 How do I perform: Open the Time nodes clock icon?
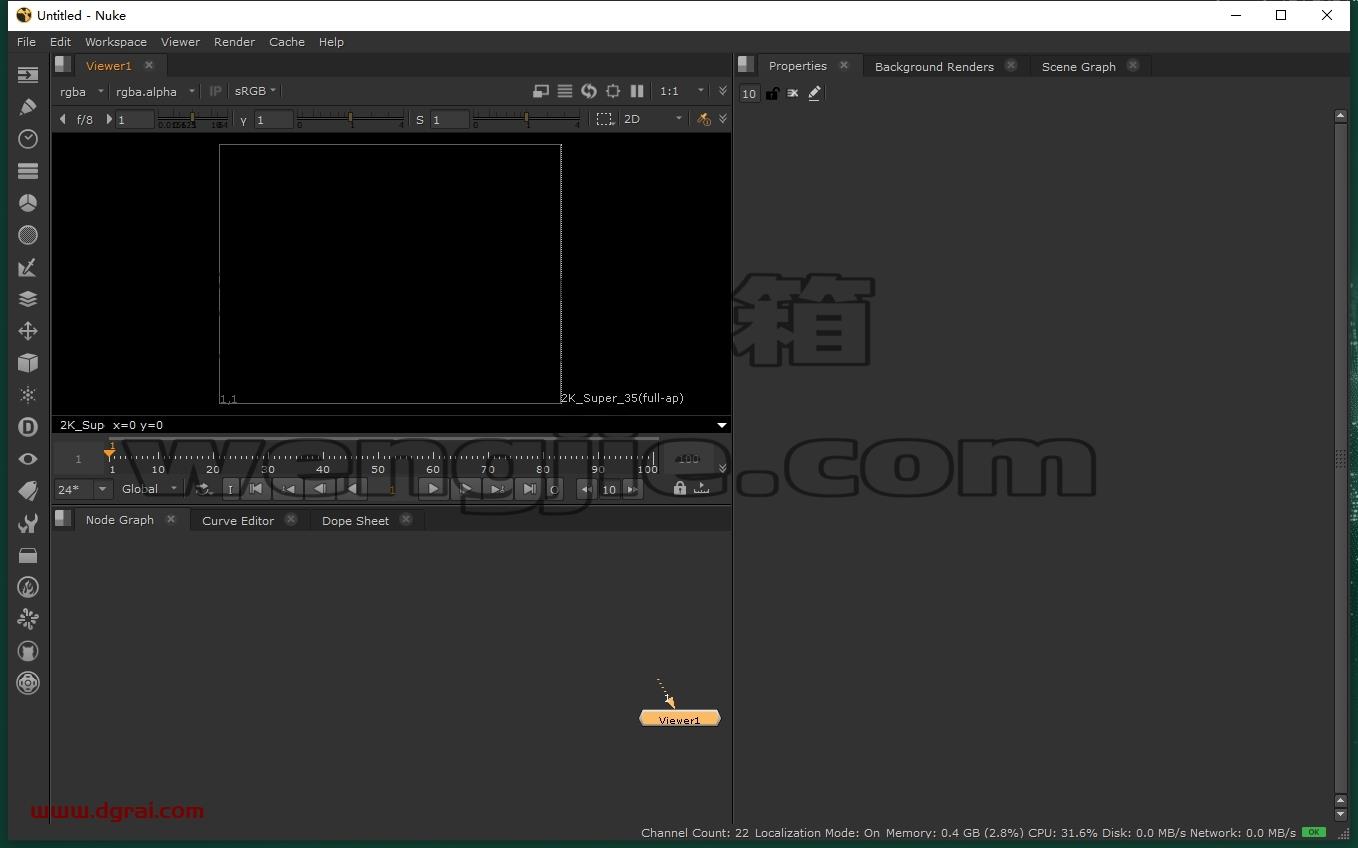click(28, 139)
